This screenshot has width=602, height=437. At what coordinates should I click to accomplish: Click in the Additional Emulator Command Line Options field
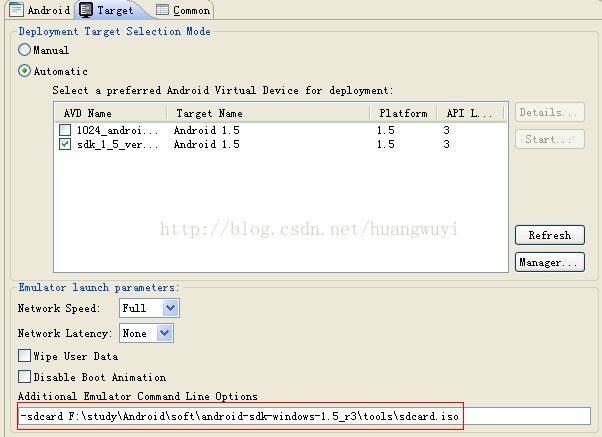304,416
